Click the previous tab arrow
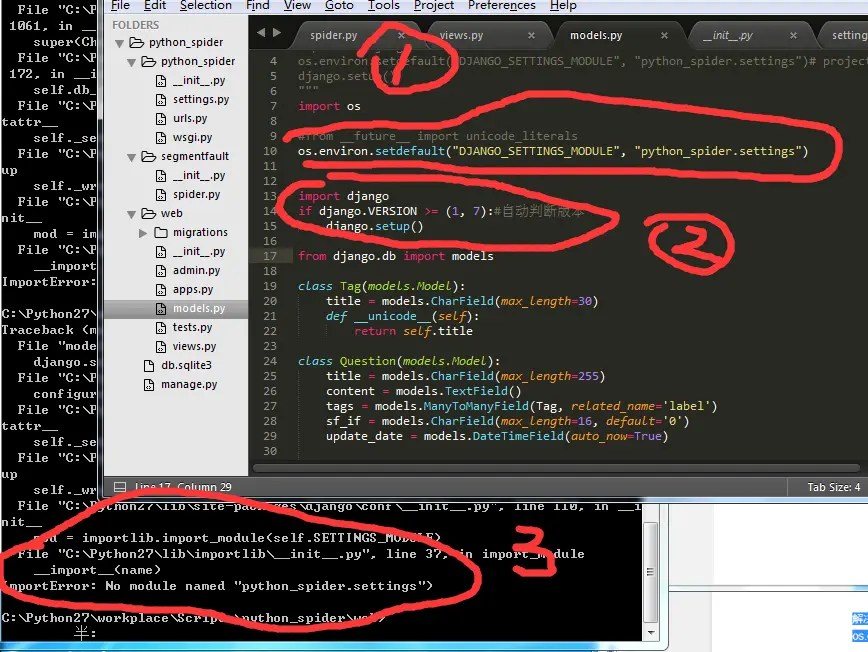Viewport: 868px width, 652px height. click(x=261, y=33)
